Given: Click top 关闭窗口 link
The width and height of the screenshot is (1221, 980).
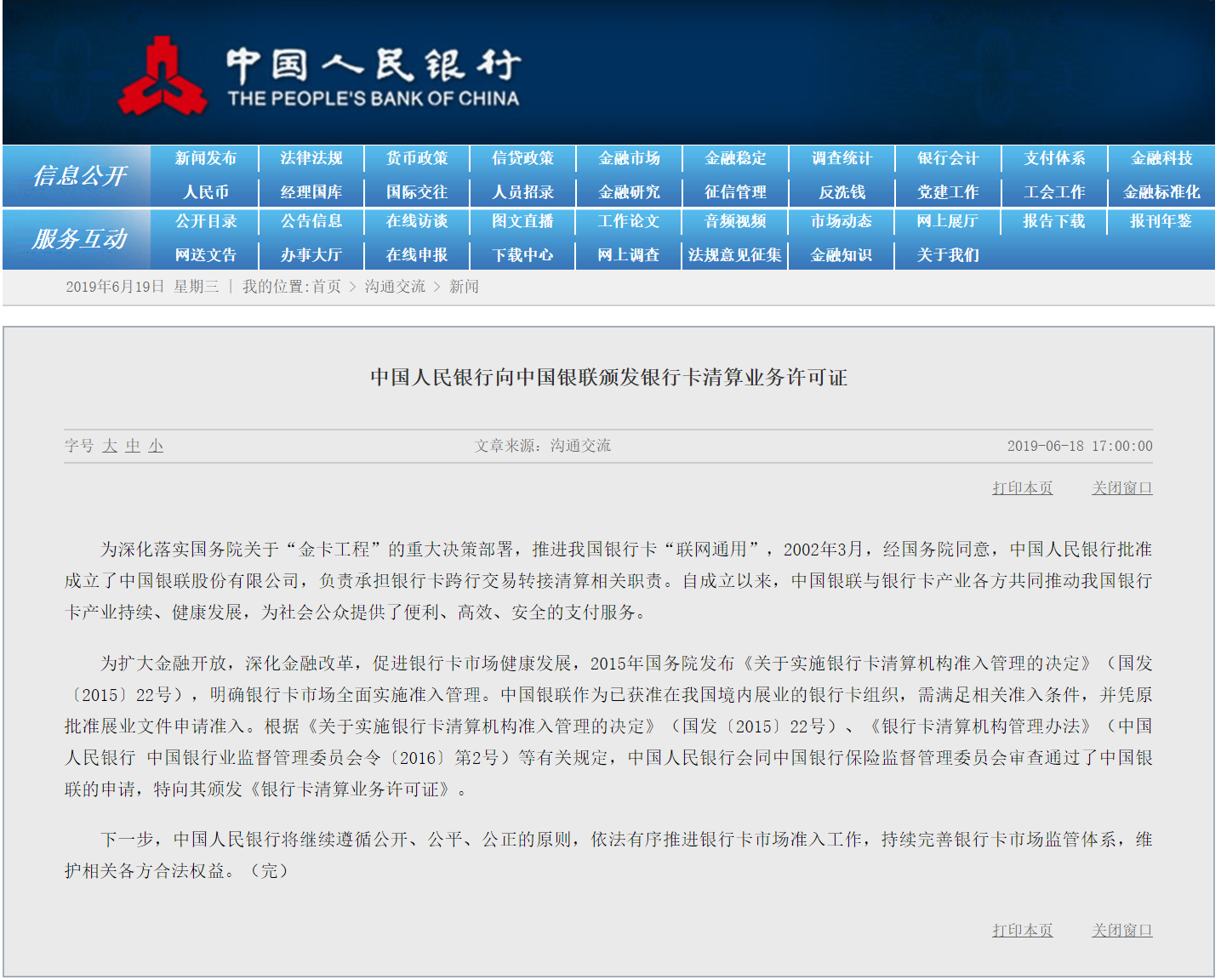Looking at the screenshot, I should coord(1122,488).
